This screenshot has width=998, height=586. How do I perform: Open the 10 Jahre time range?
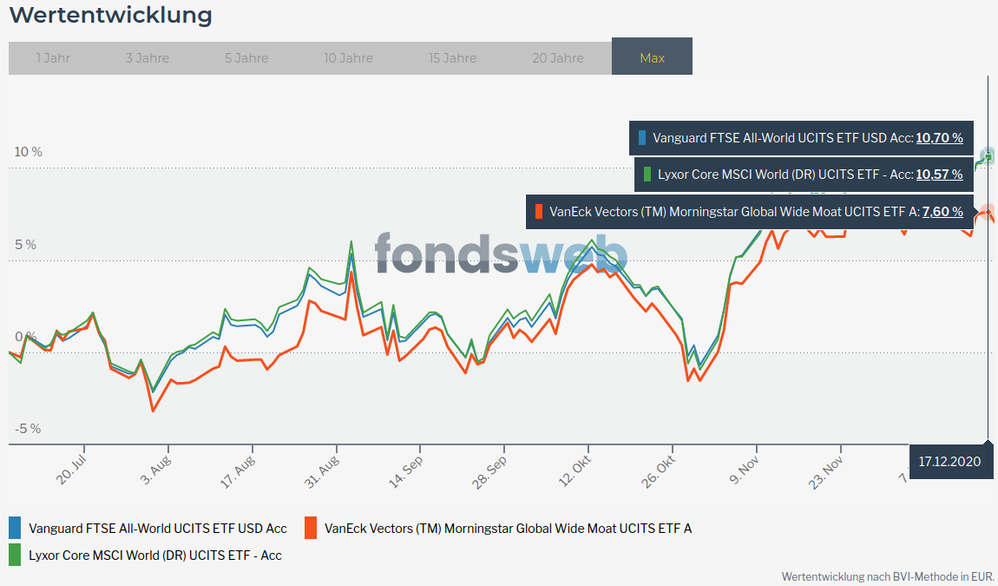pyautogui.click(x=348, y=58)
